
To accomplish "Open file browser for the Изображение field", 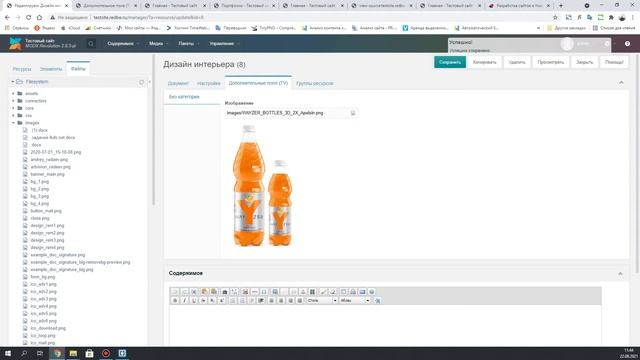I will point(353,113).
